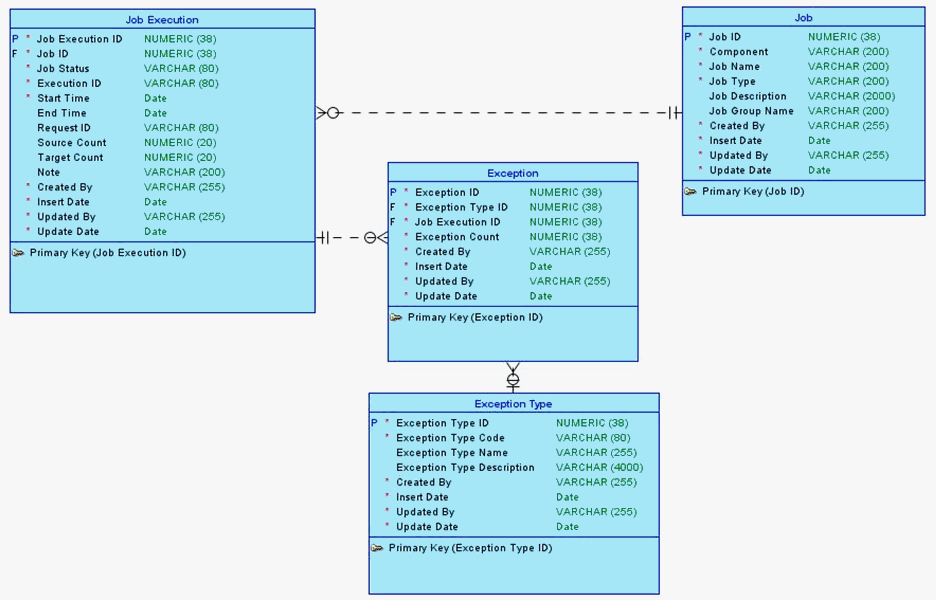The image size is (936, 600).
Task: Select the Exception ID attribute
Action: (x=447, y=192)
